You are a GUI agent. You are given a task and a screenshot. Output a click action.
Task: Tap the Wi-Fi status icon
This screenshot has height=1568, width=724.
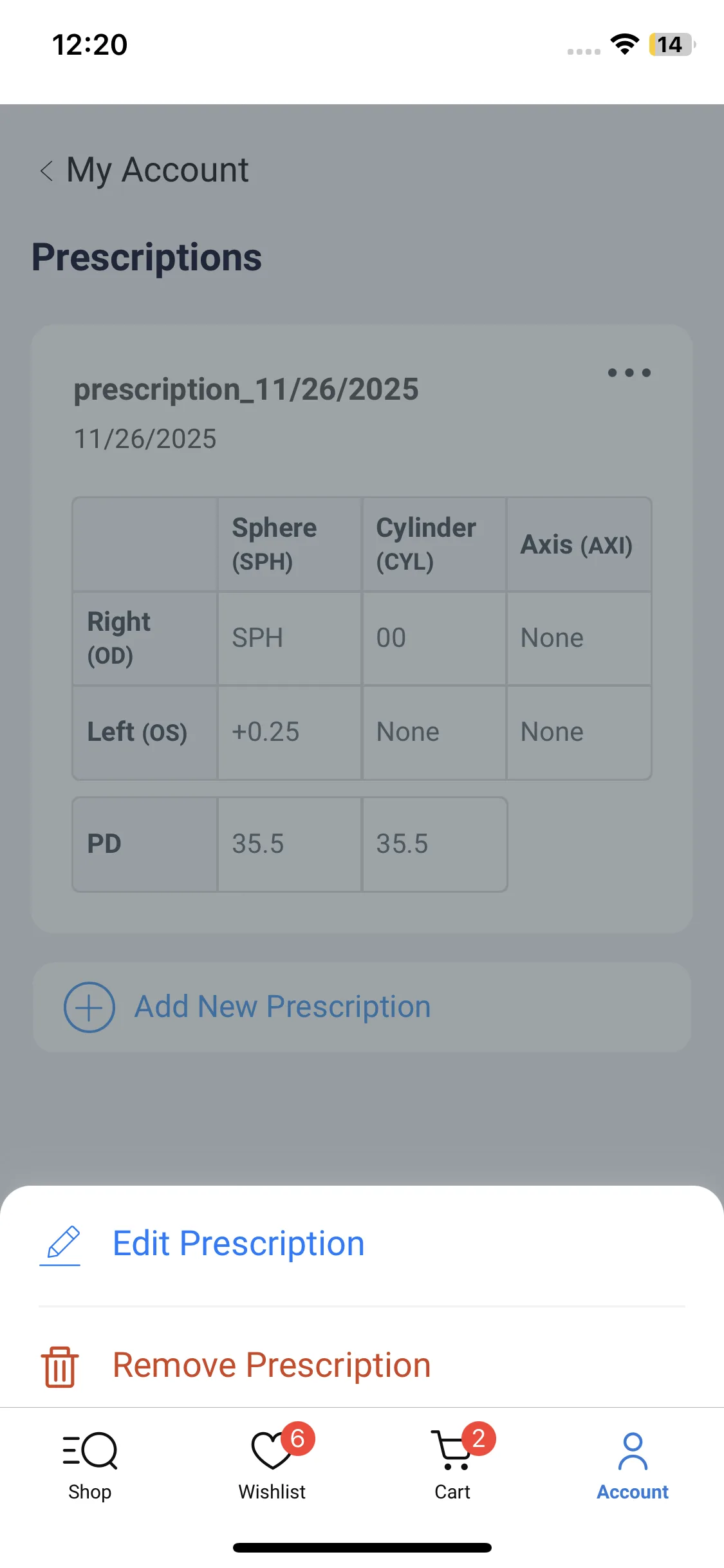(624, 44)
